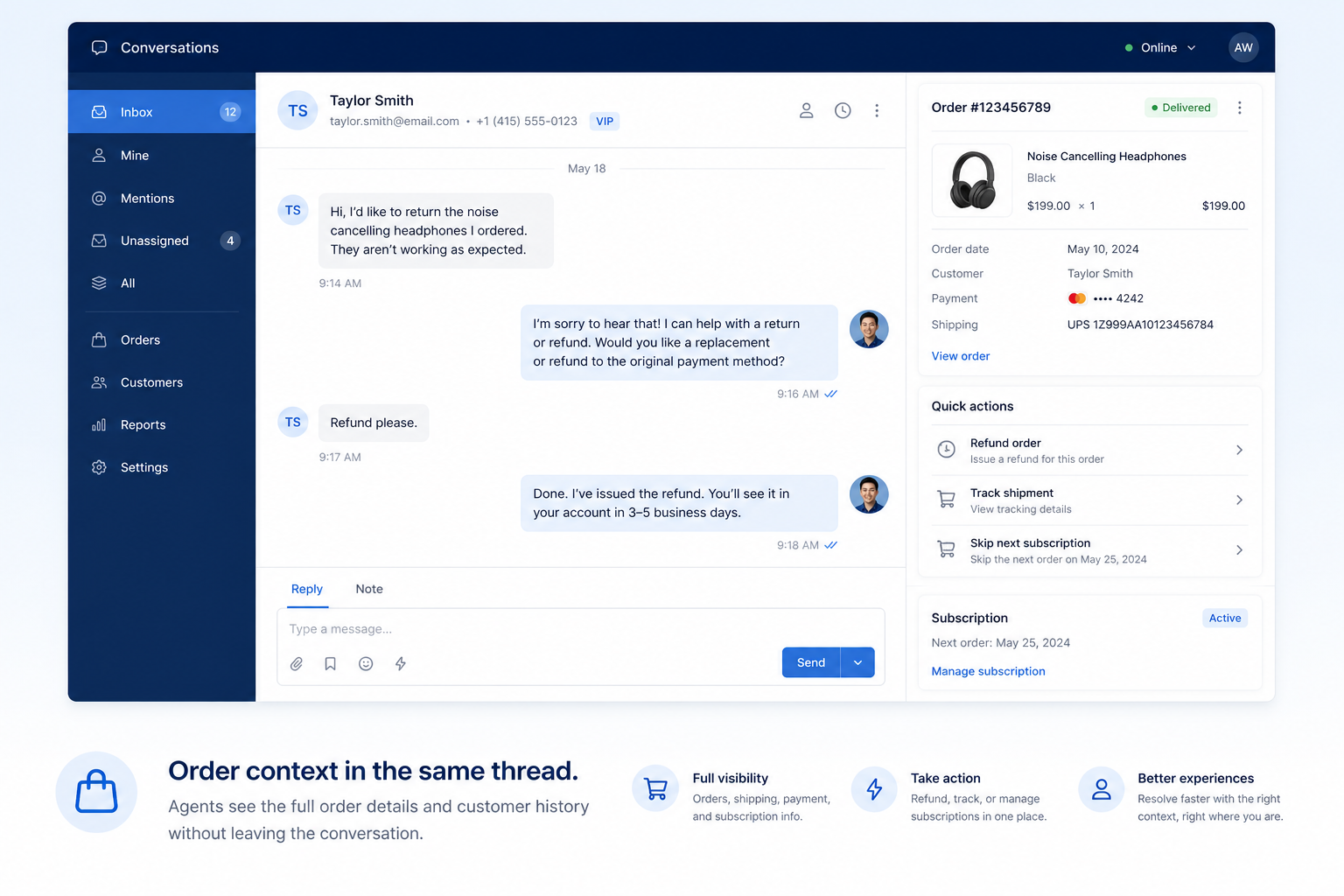The width and height of the screenshot is (1344, 896).
Task: Click the Send button
Action: 811,662
